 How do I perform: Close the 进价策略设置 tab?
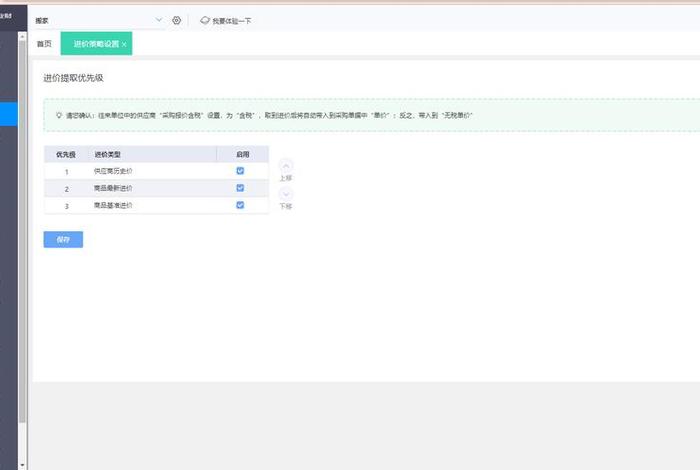click(x=124, y=45)
